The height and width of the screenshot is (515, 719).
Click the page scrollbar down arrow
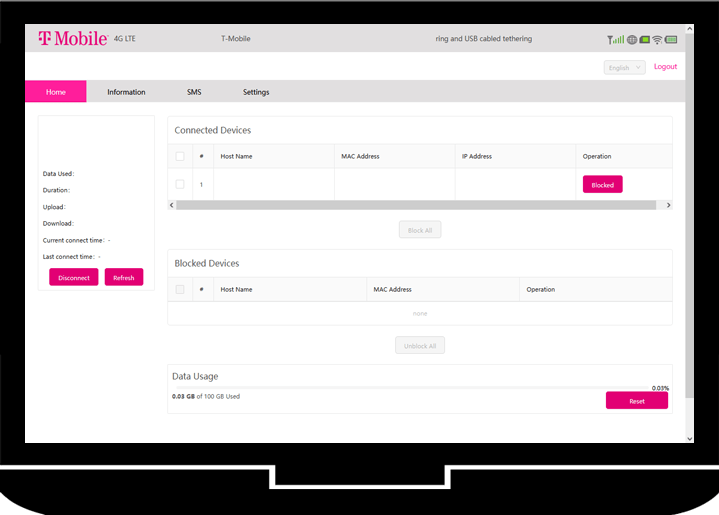point(689,438)
